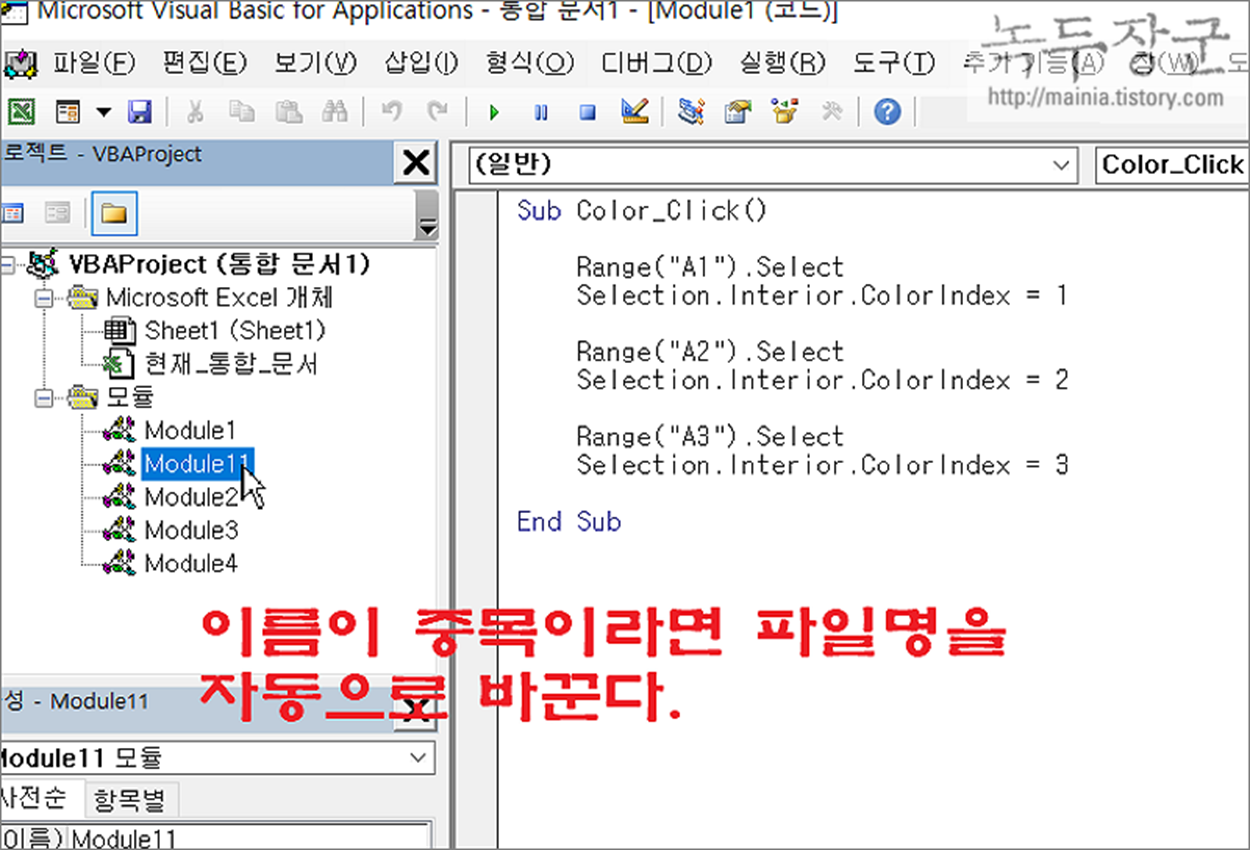This screenshot has height=850, width=1250.
Task: Switch to the 항목별 properties tab
Action: pos(130,799)
